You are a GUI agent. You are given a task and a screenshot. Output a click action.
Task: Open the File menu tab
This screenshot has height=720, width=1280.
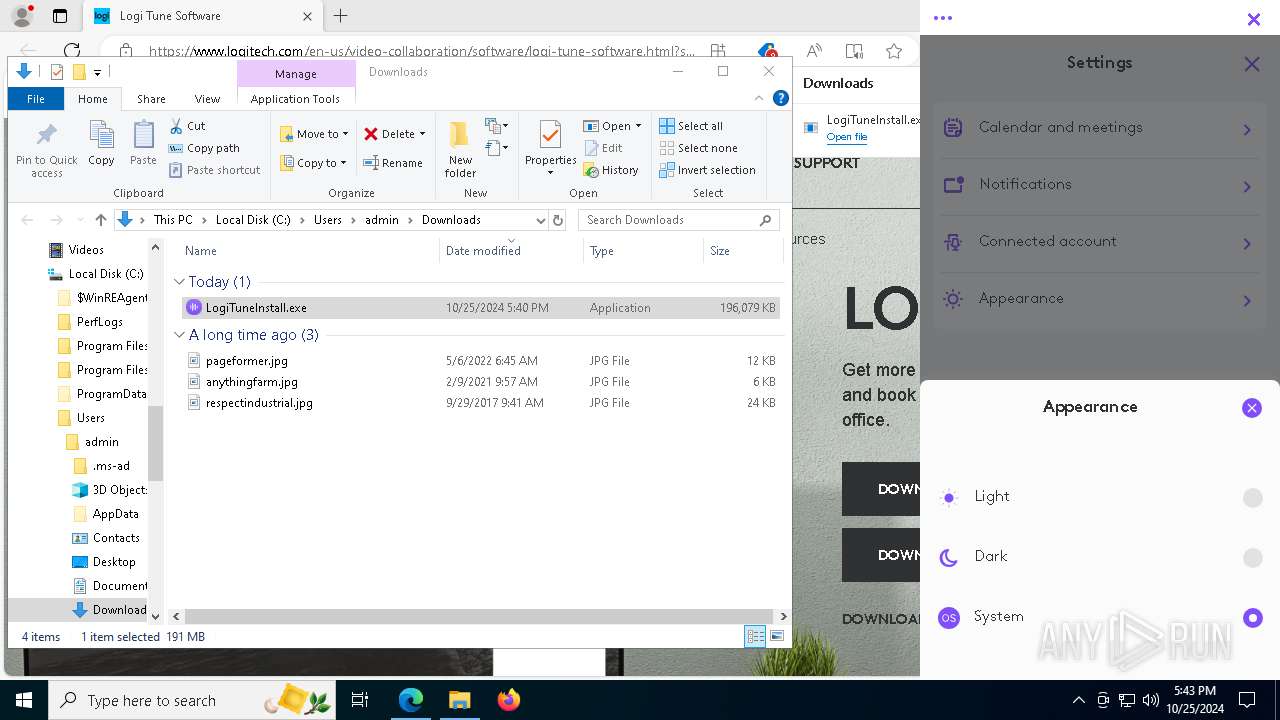click(x=36, y=99)
